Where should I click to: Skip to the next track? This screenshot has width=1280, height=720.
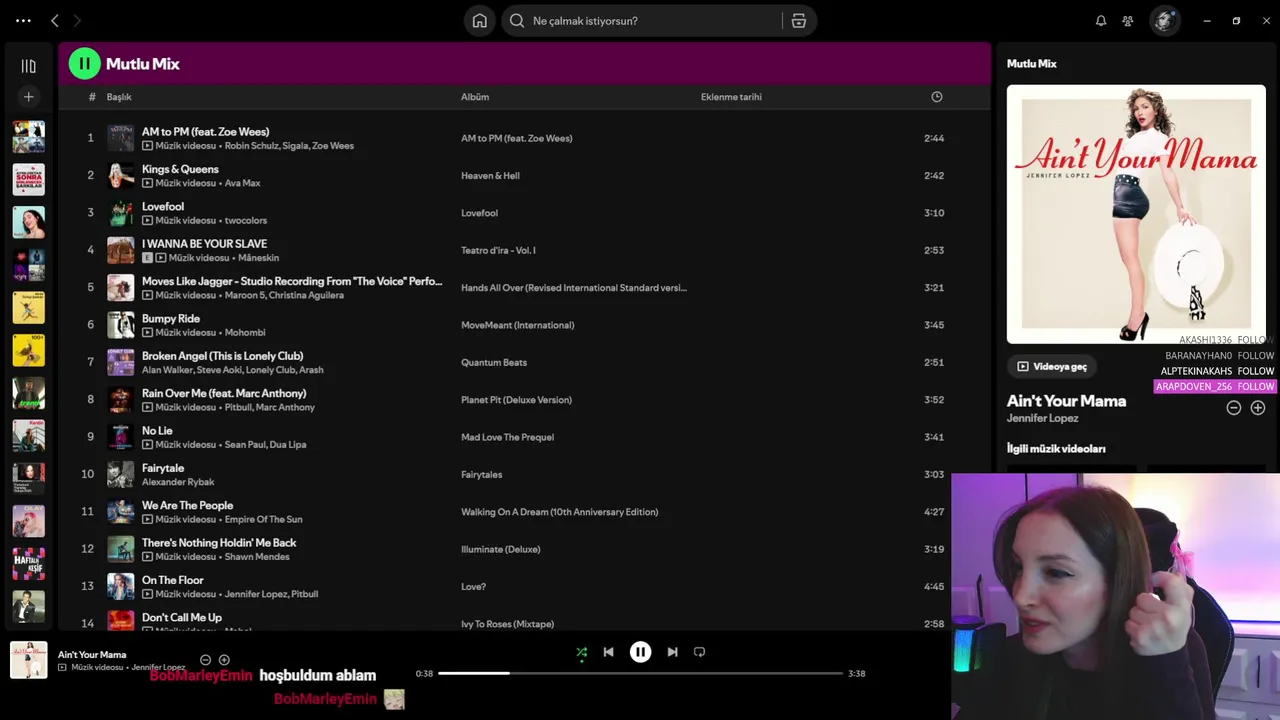672,652
